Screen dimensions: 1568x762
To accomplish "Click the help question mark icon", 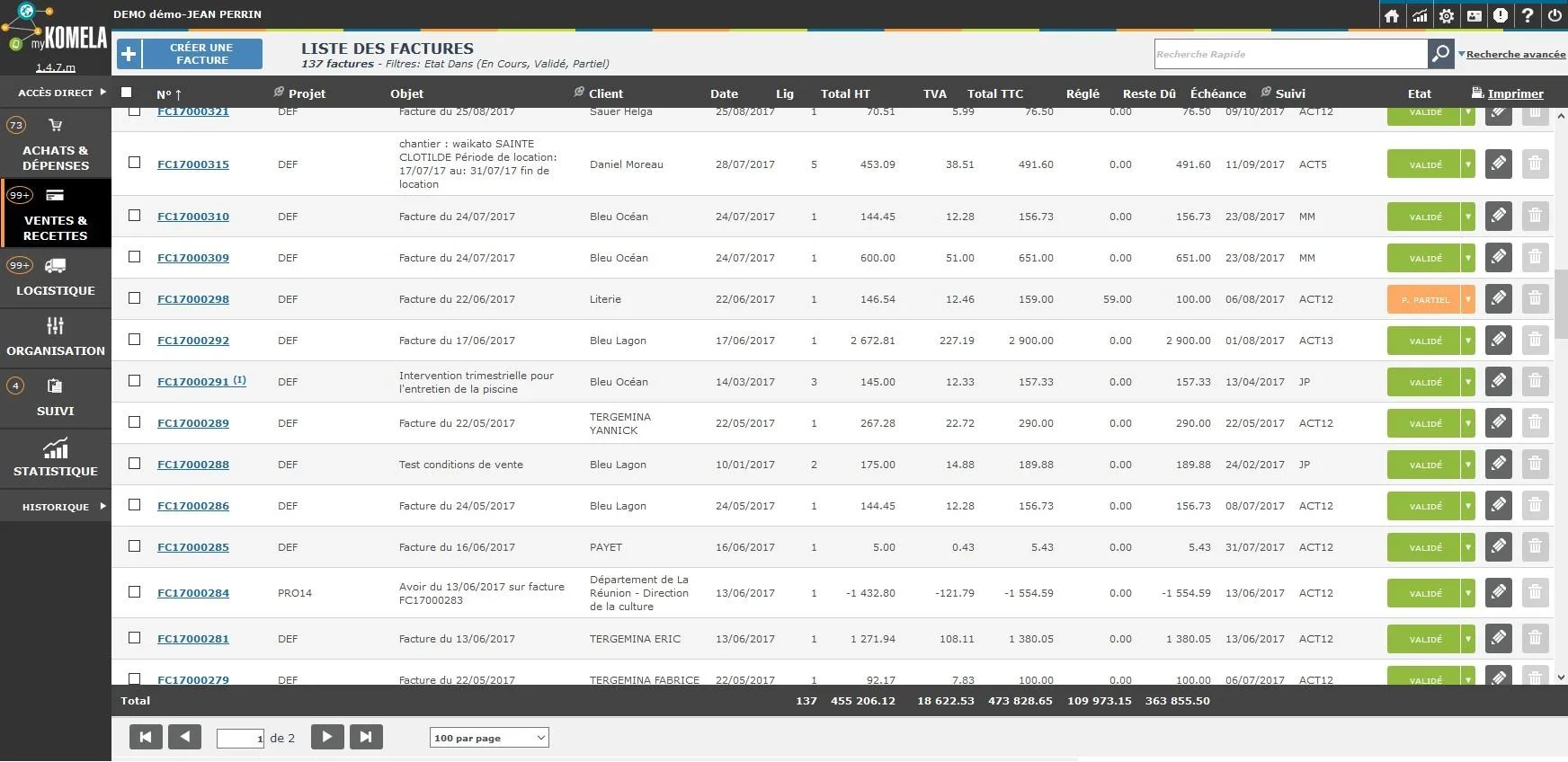I will (1527, 15).
